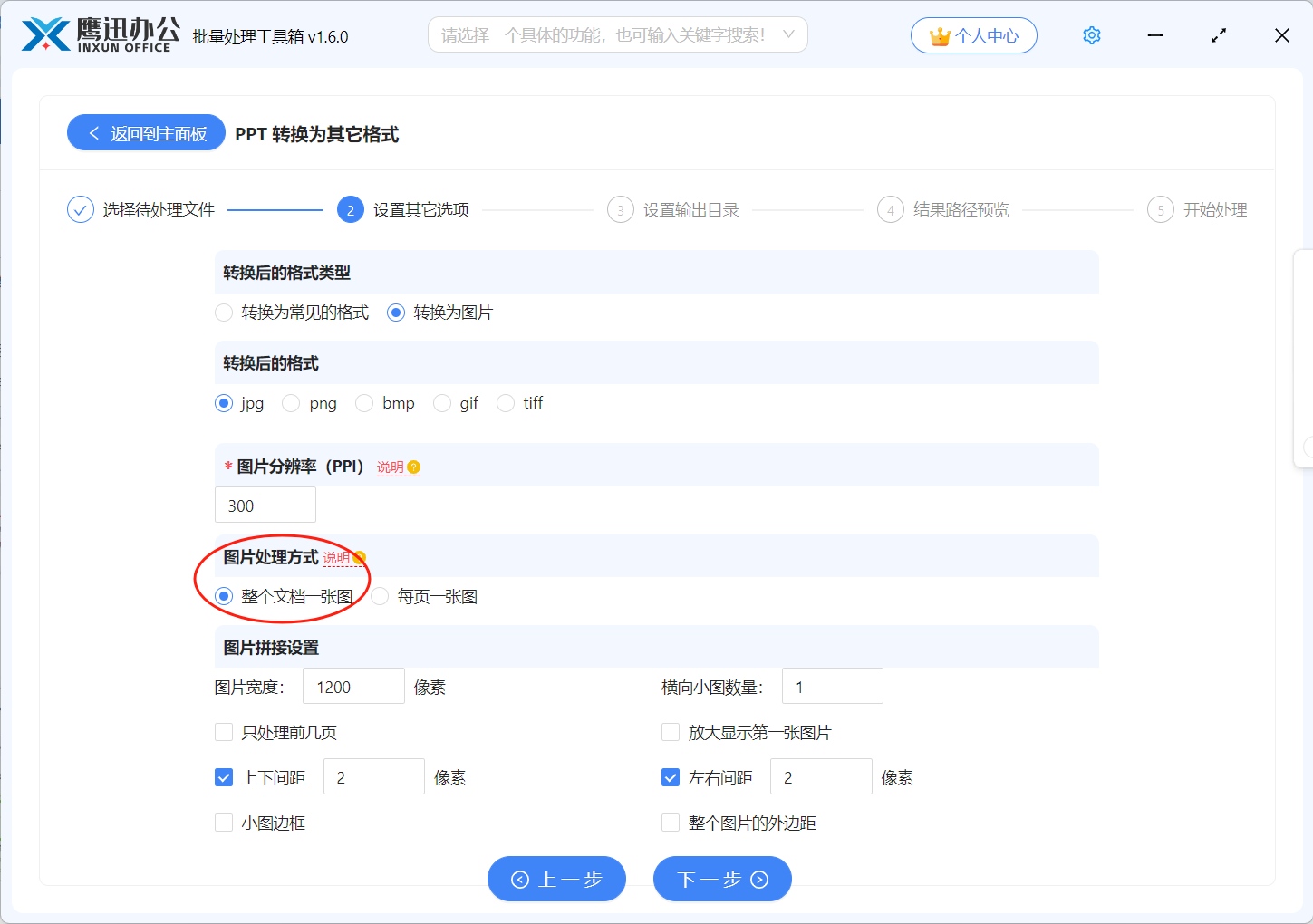Screen dimensions: 1313x924
Task: Click the 开始处理 step label
Action: (x=1215, y=210)
